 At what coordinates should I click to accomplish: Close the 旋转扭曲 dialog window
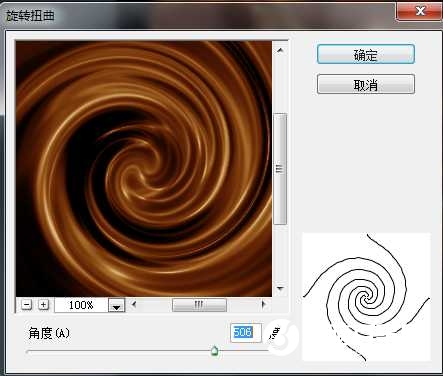pos(420,11)
